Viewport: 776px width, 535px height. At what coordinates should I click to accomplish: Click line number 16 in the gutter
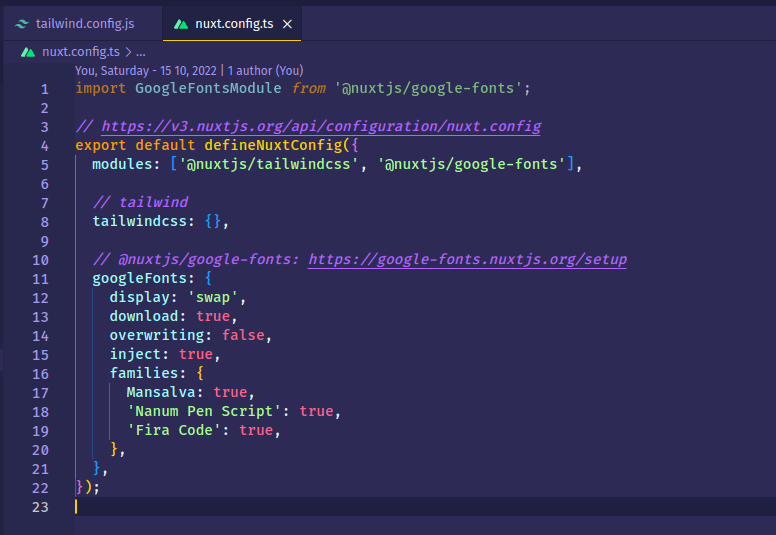(40, 374)
